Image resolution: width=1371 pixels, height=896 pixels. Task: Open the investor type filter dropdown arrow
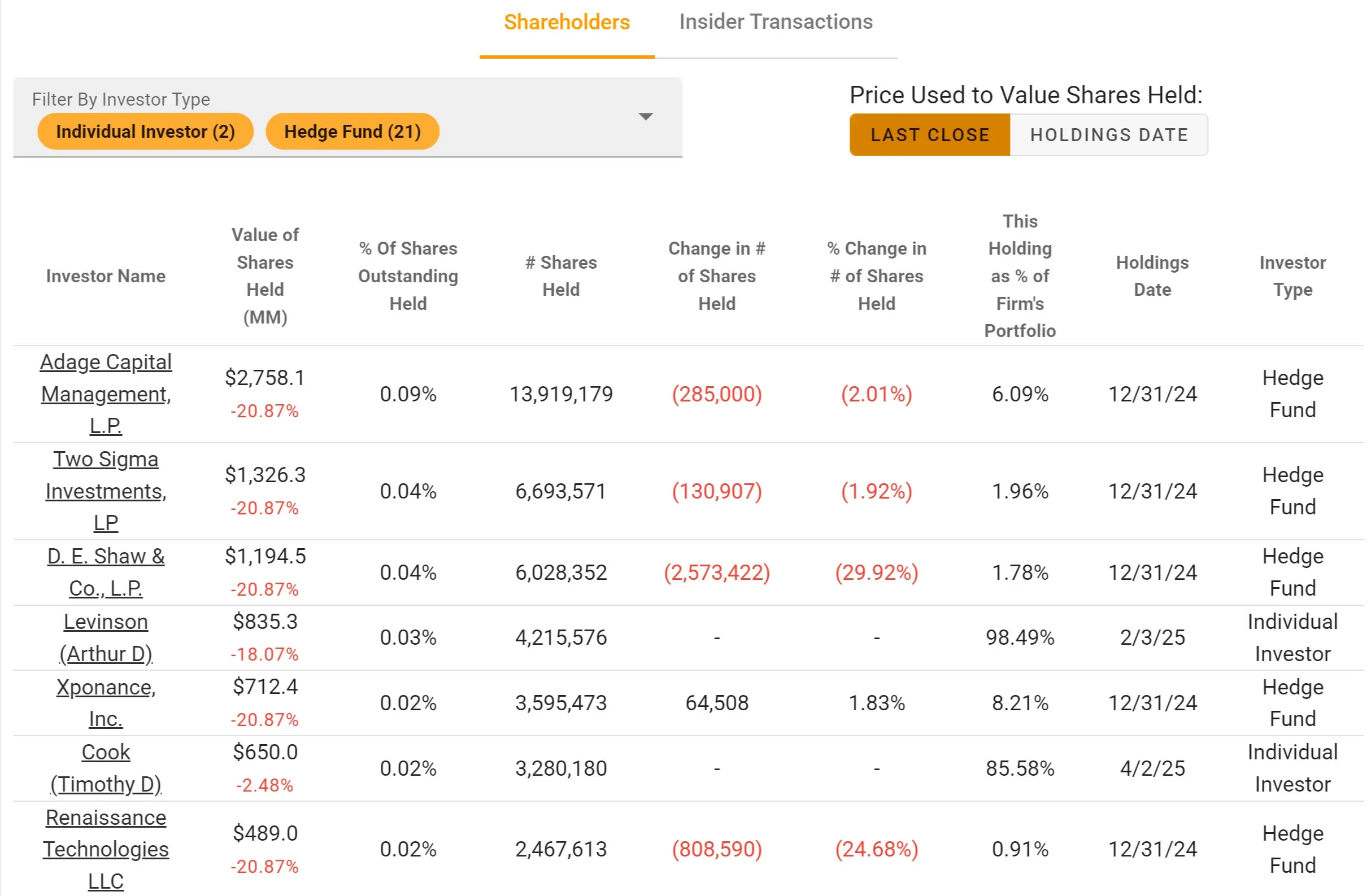[x=646, y=117]
